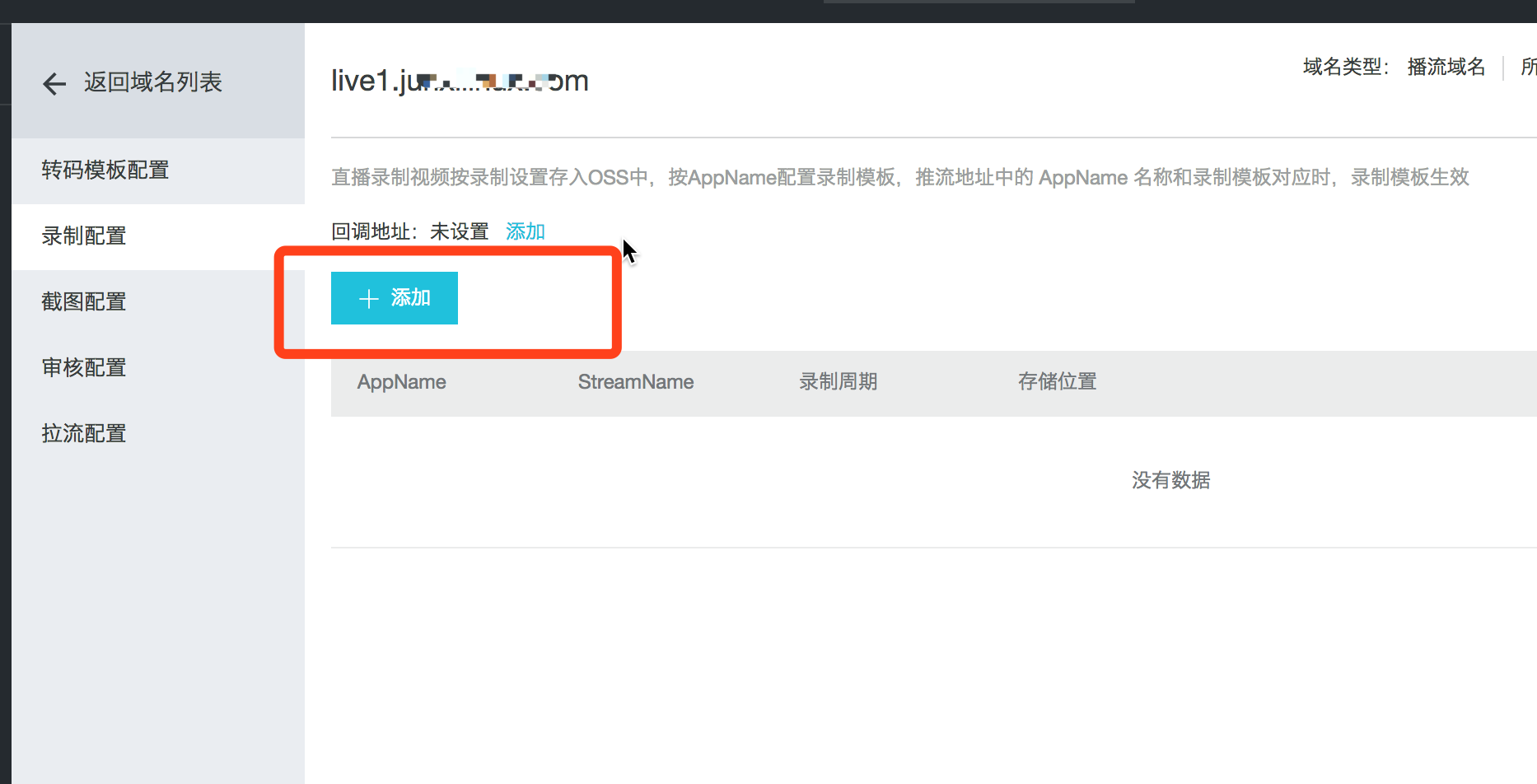Select 录制配置 in the sidebar

pyautogui.click(x=84, y=236)
